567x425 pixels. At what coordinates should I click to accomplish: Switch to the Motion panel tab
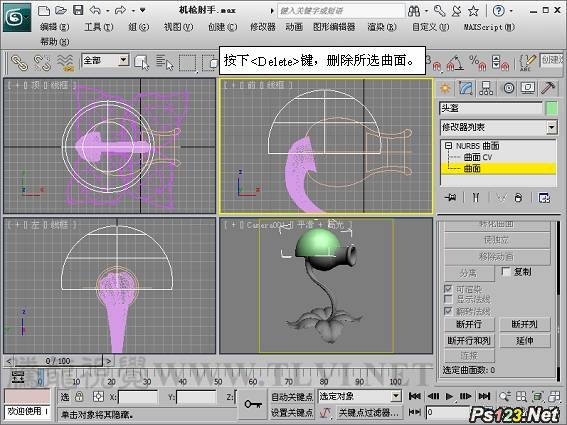click(508, 88)
